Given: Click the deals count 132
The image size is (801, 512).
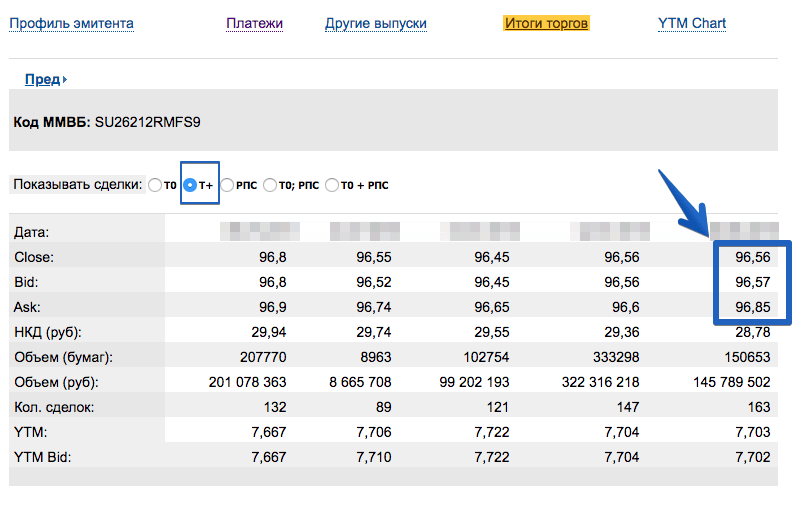Looking at the screenshot, I should click(275, 407).
